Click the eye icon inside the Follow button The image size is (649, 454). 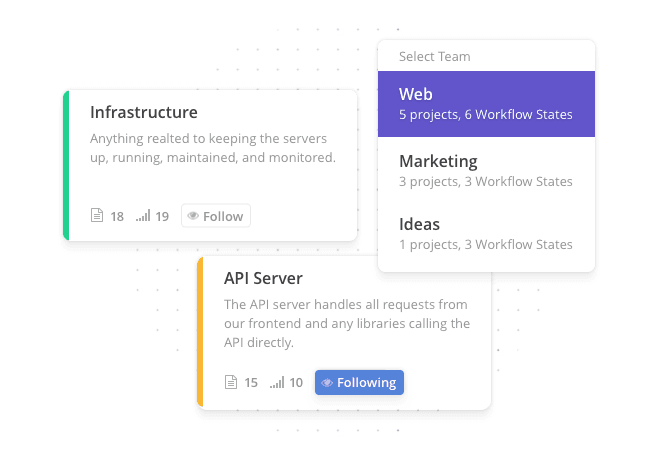point(193,216)
